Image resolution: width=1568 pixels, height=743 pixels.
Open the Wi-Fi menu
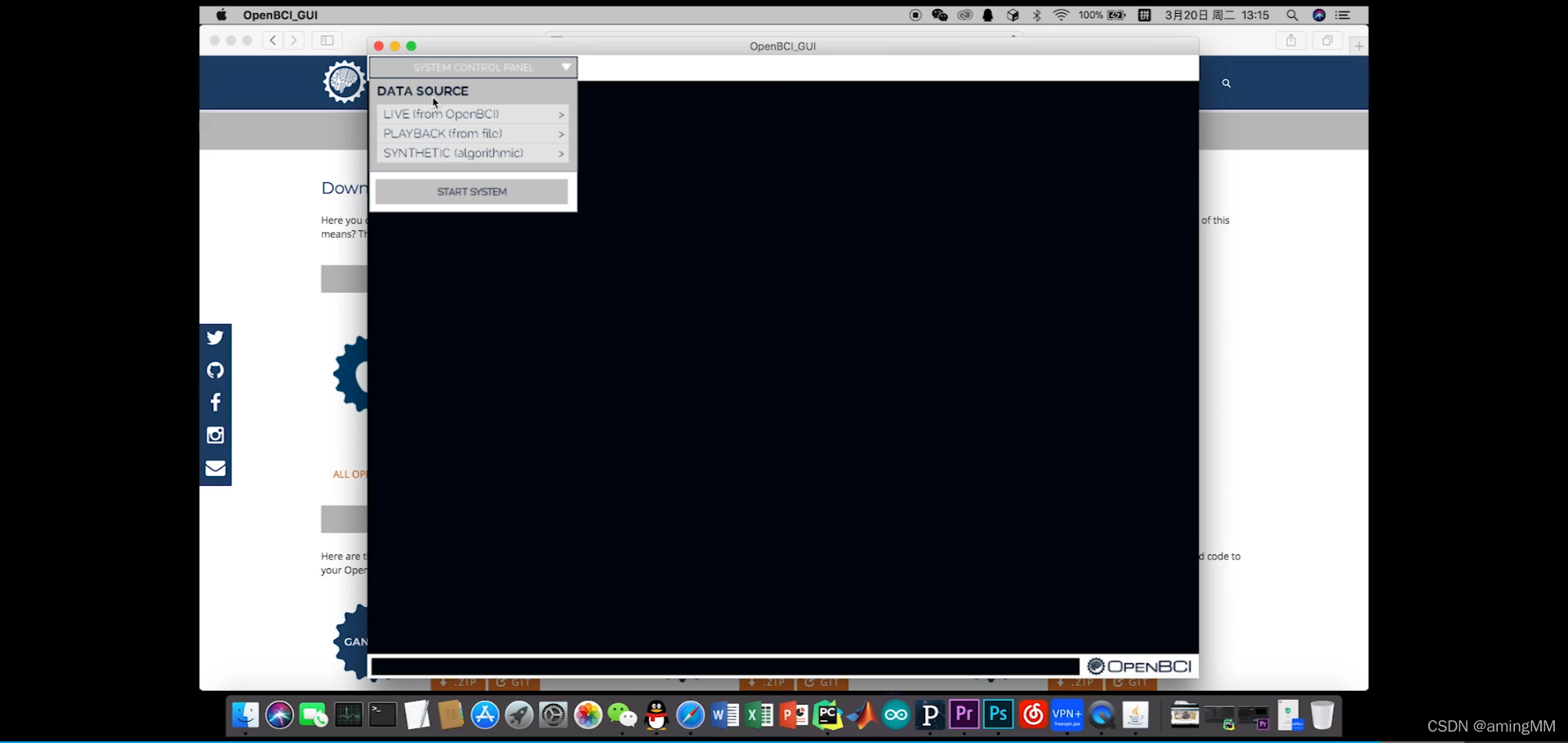point(1061,15)
